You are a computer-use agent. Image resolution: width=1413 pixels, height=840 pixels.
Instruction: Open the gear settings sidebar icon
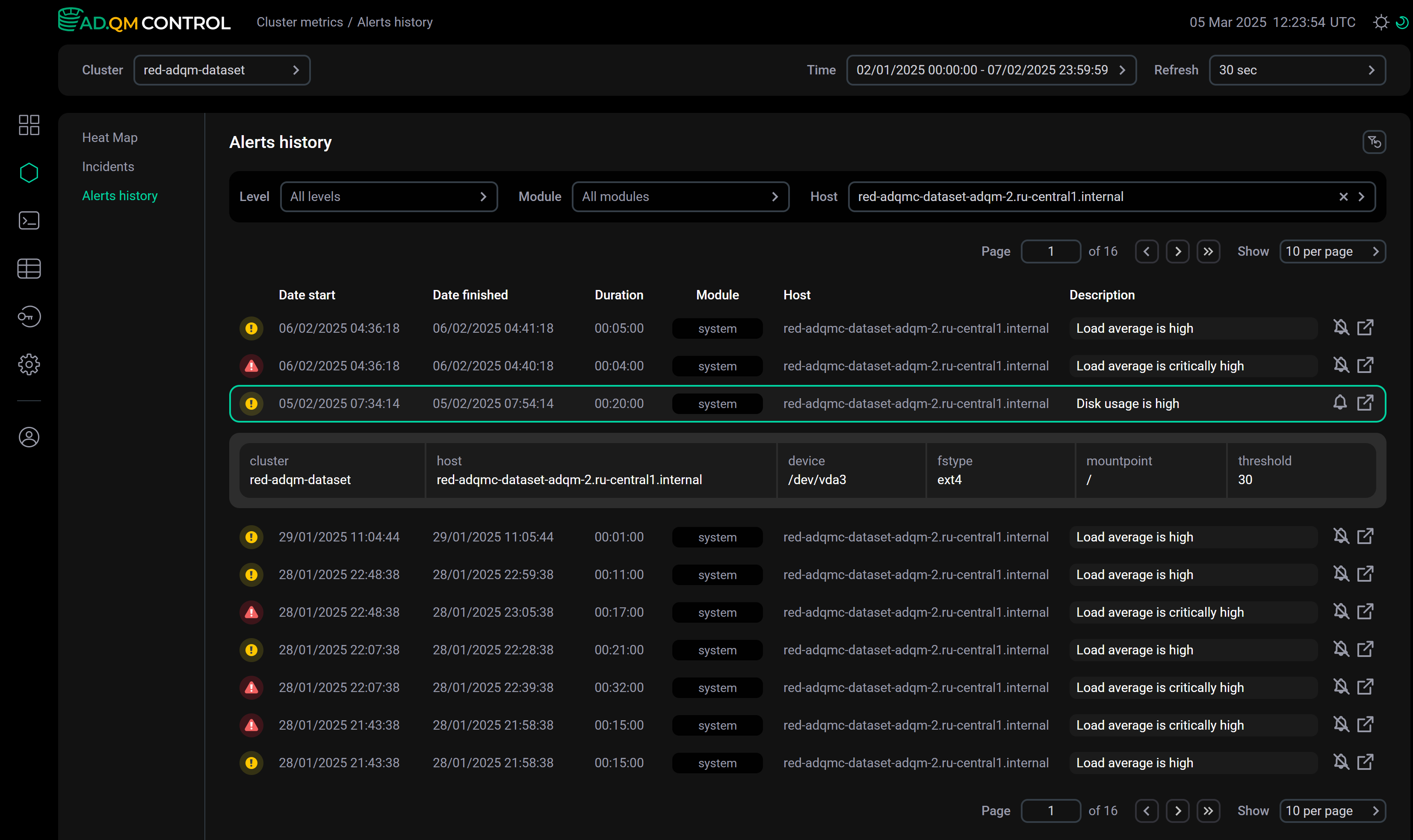coord(29,364)
